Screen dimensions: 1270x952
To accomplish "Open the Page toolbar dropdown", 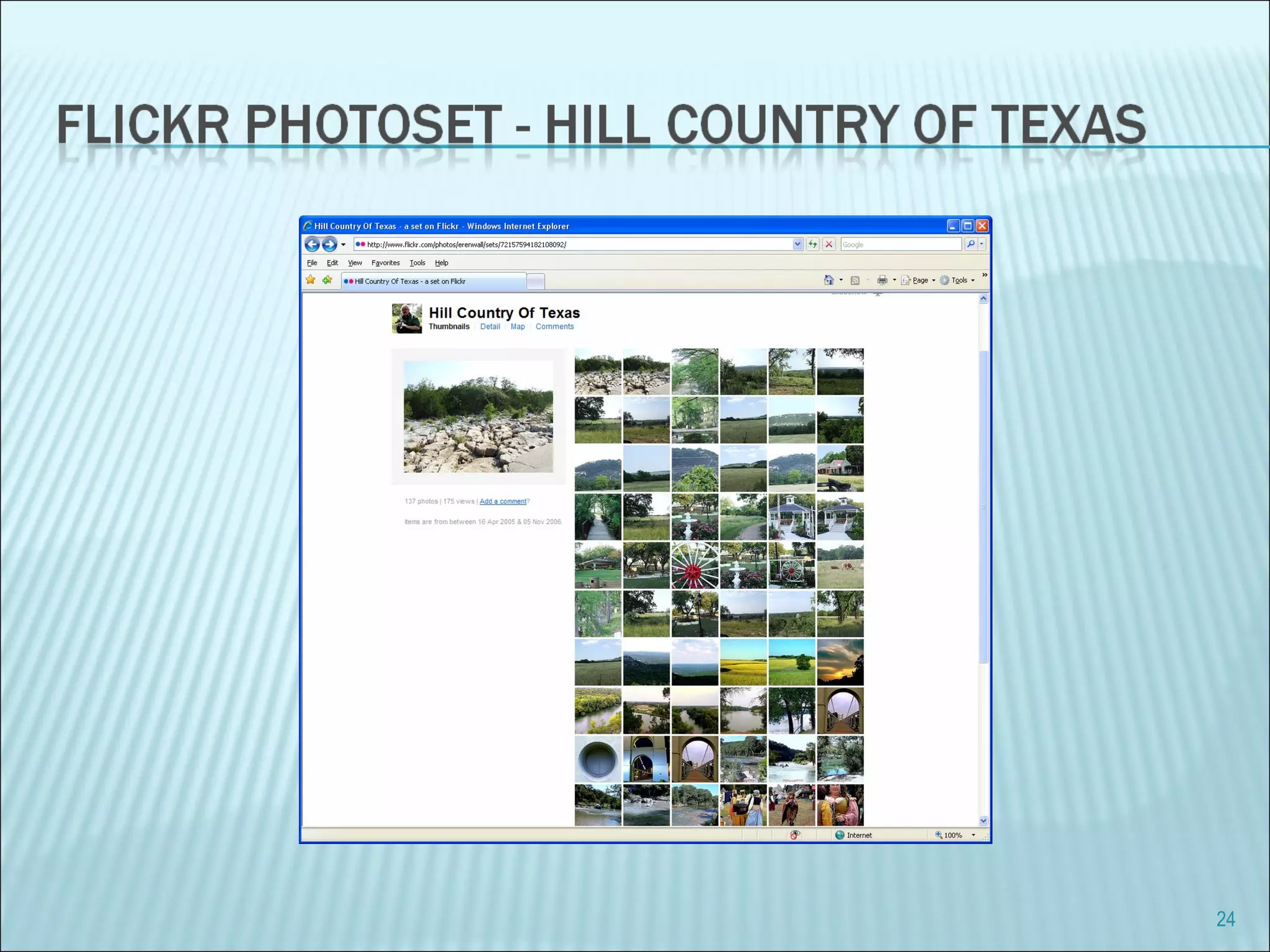I will click(918, 280).
